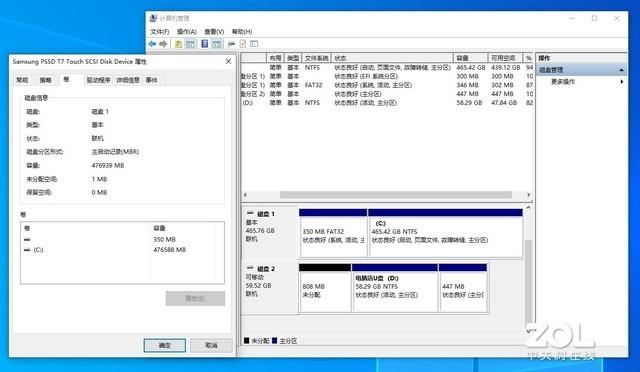Toggle the Show/Hide Console Tree toolbar icon

click(190, 44)
